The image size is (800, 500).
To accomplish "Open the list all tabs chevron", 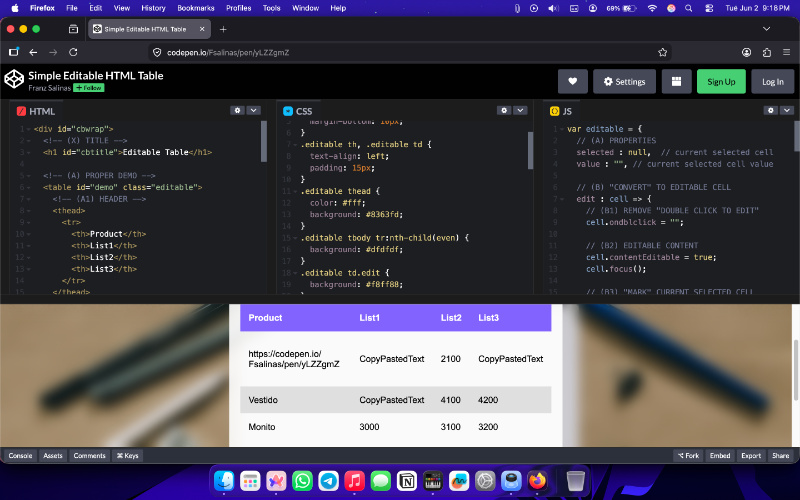I will coord(766,29).
